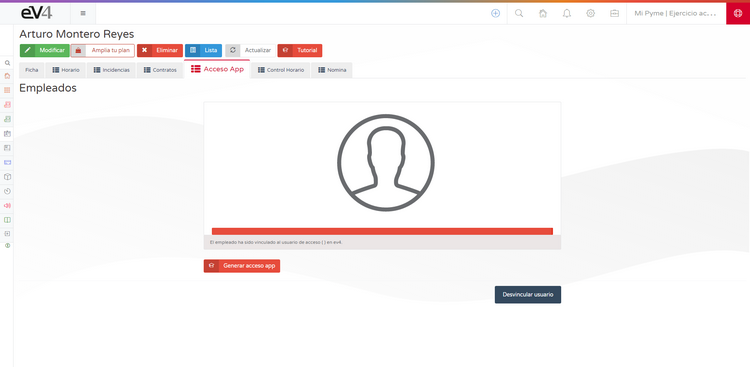This screenshot has width=750, height=367.
Task: Open the Tutorial button
Action: (x=300, y=50)
